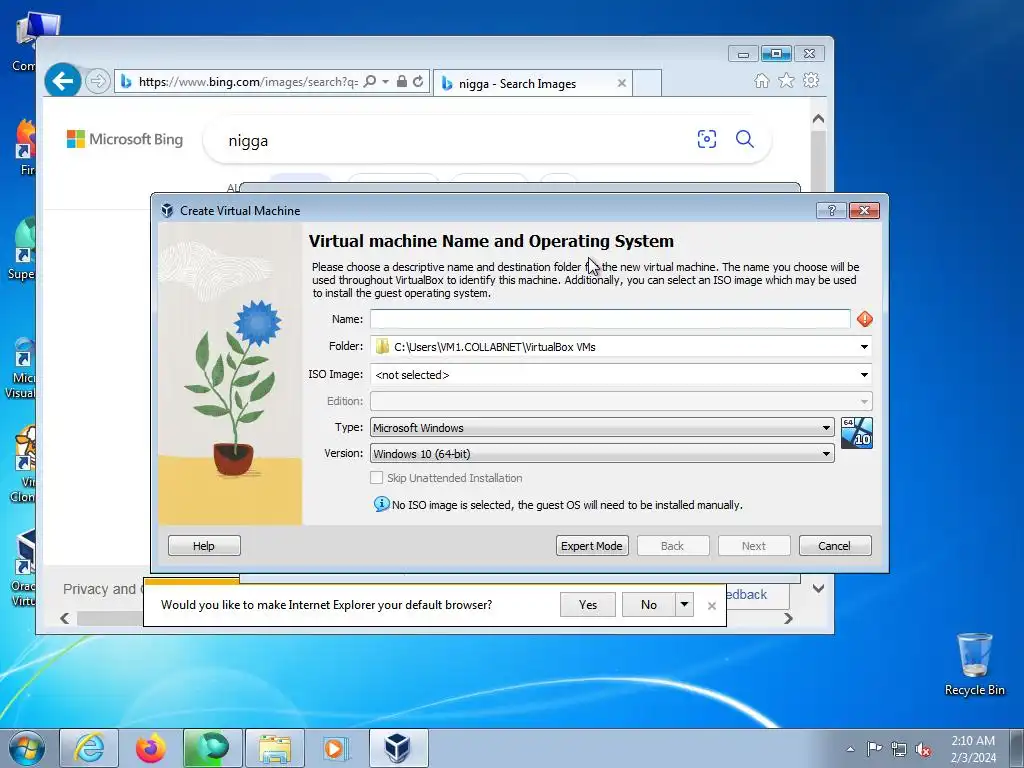This screenshot has height=768, width=1024.
Task: Click the Back button in the wizard
Action: tap(673, 546)
